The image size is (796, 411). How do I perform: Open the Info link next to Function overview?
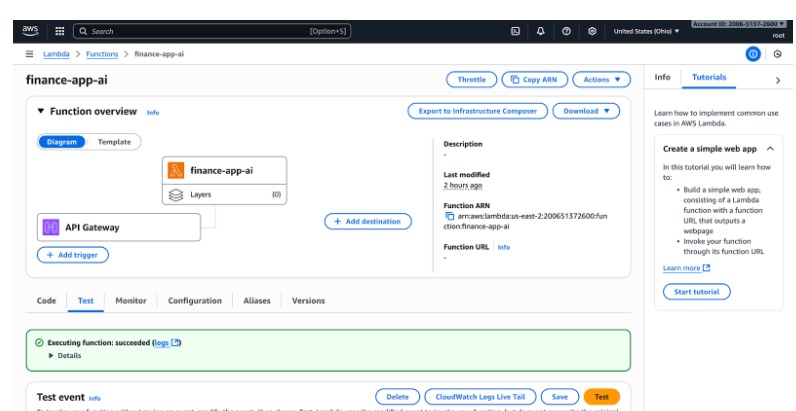point(153,113)
